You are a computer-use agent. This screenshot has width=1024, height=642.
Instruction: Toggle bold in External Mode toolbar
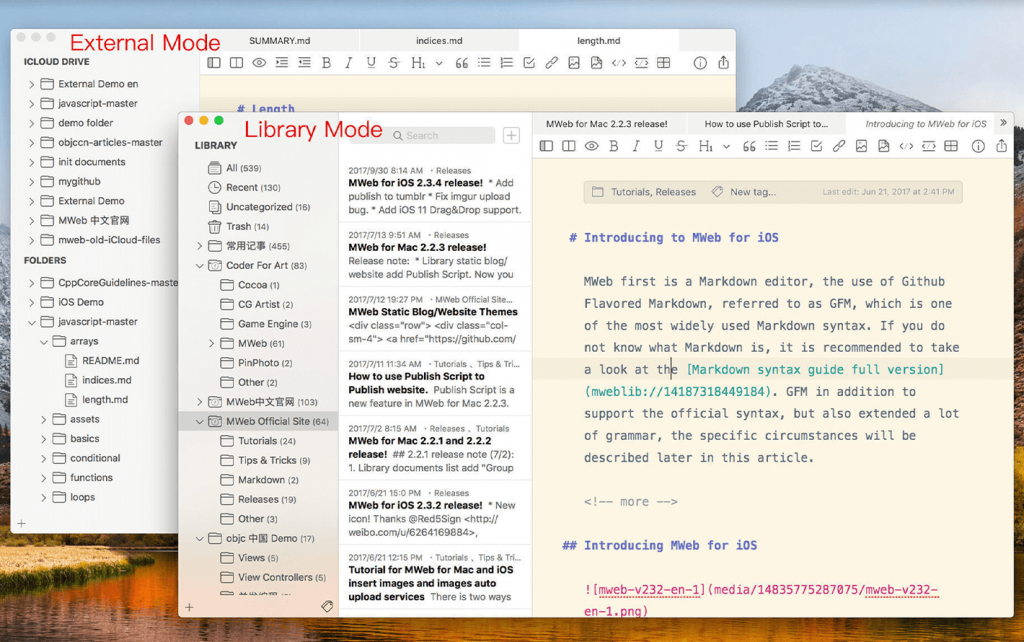(327, 63)
